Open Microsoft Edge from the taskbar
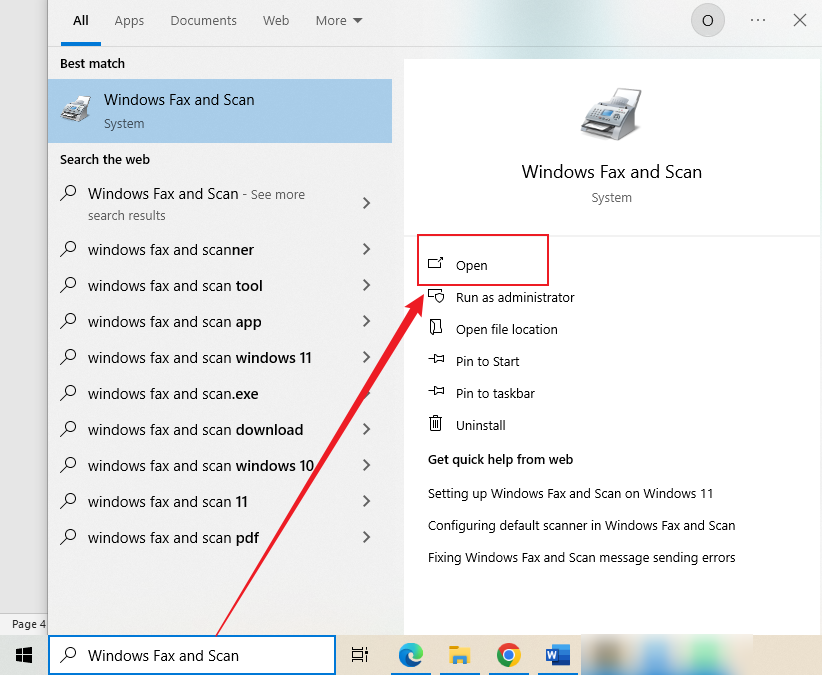 tap(410, 655)
